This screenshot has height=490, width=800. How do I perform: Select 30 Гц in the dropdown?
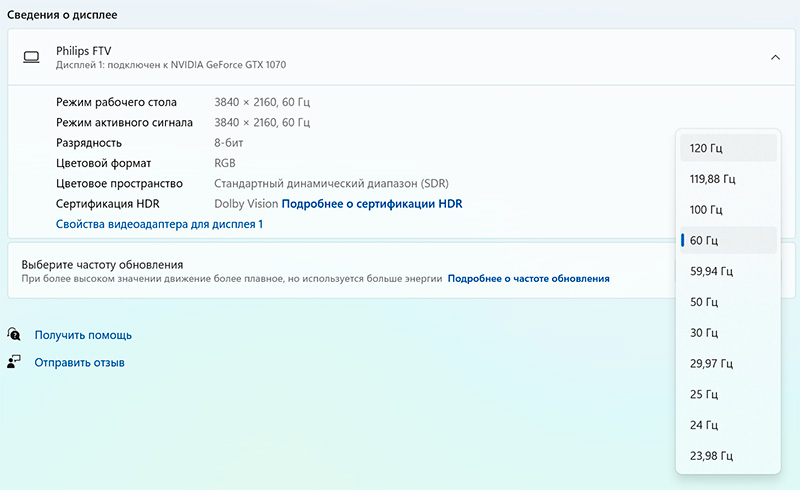click(x=727, y=333)
